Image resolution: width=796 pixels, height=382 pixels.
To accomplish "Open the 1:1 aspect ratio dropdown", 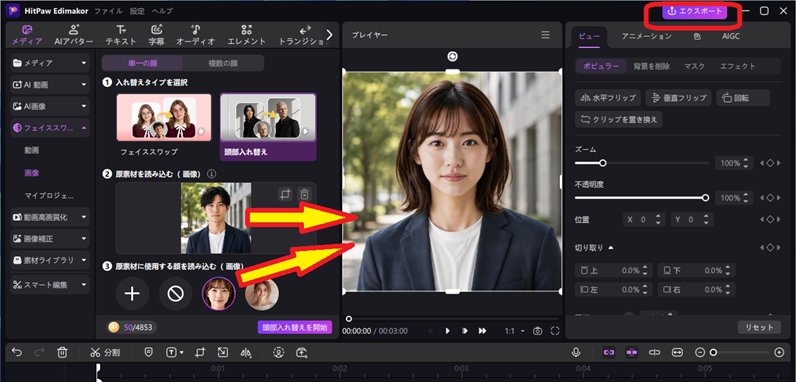I will point(515,331).
